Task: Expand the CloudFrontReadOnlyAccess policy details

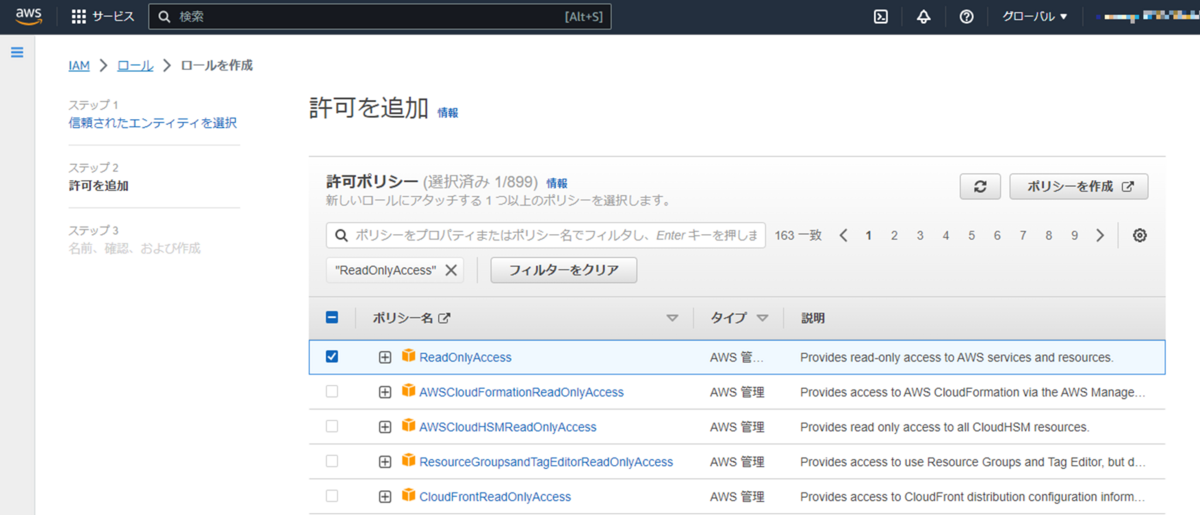Action: click(385, 497)
